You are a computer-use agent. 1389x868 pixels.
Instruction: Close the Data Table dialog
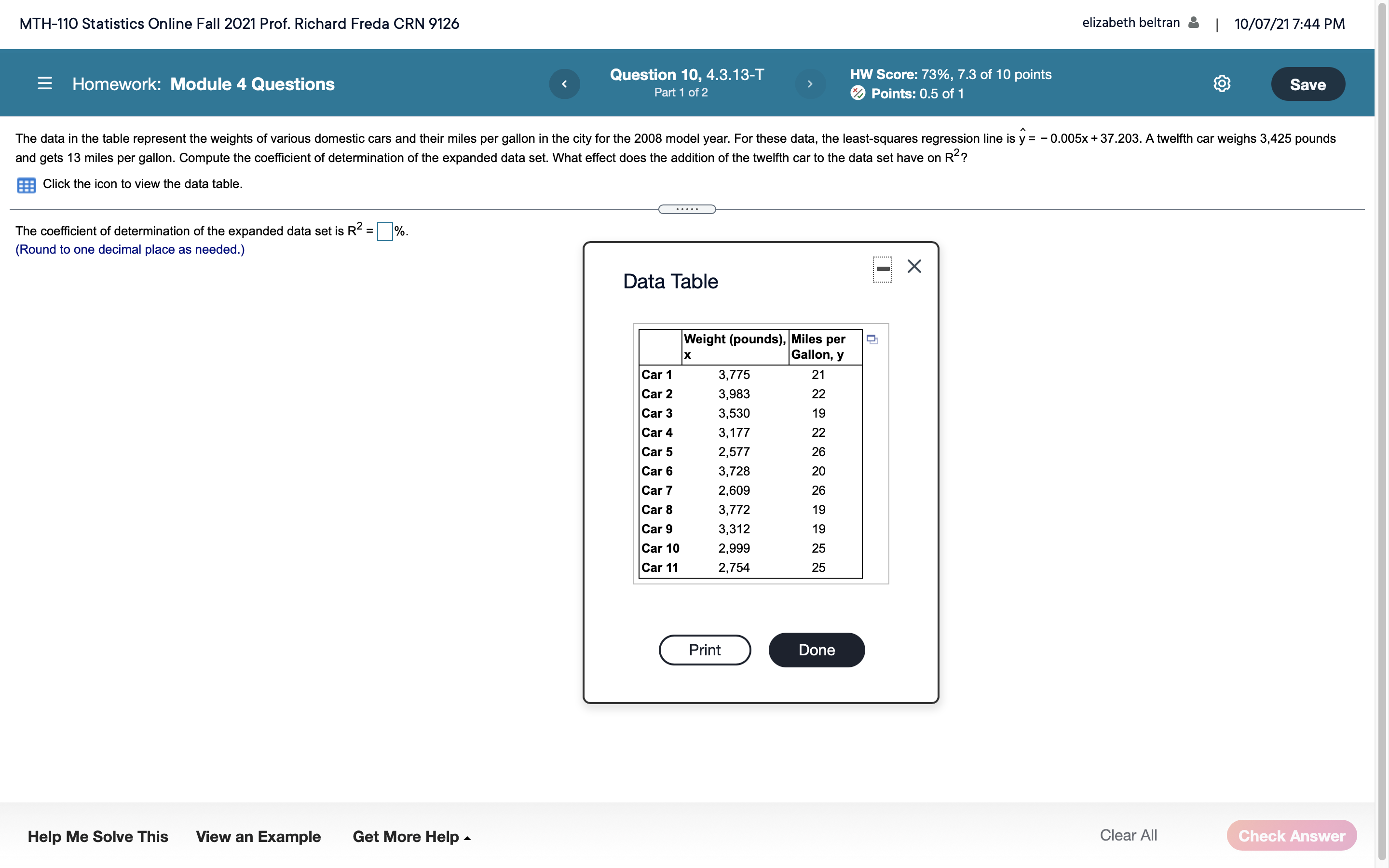914,266
